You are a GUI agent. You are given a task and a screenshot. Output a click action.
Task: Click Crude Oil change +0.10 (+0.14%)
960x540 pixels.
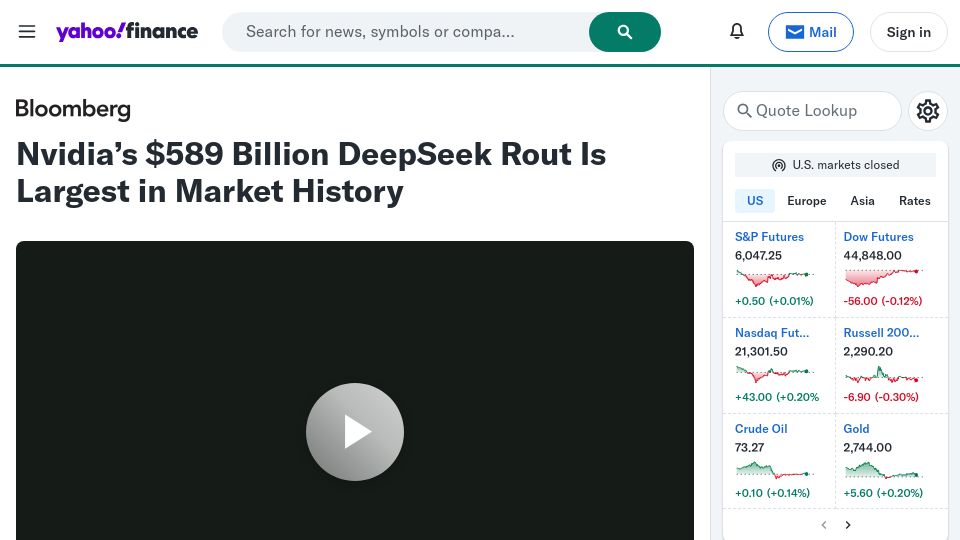(772, 493)
